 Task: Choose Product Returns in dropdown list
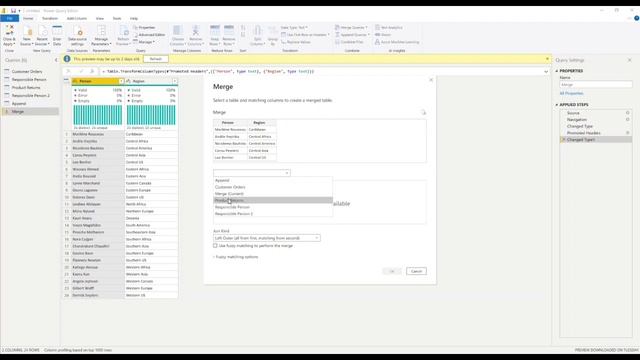(x=273, y=200)
